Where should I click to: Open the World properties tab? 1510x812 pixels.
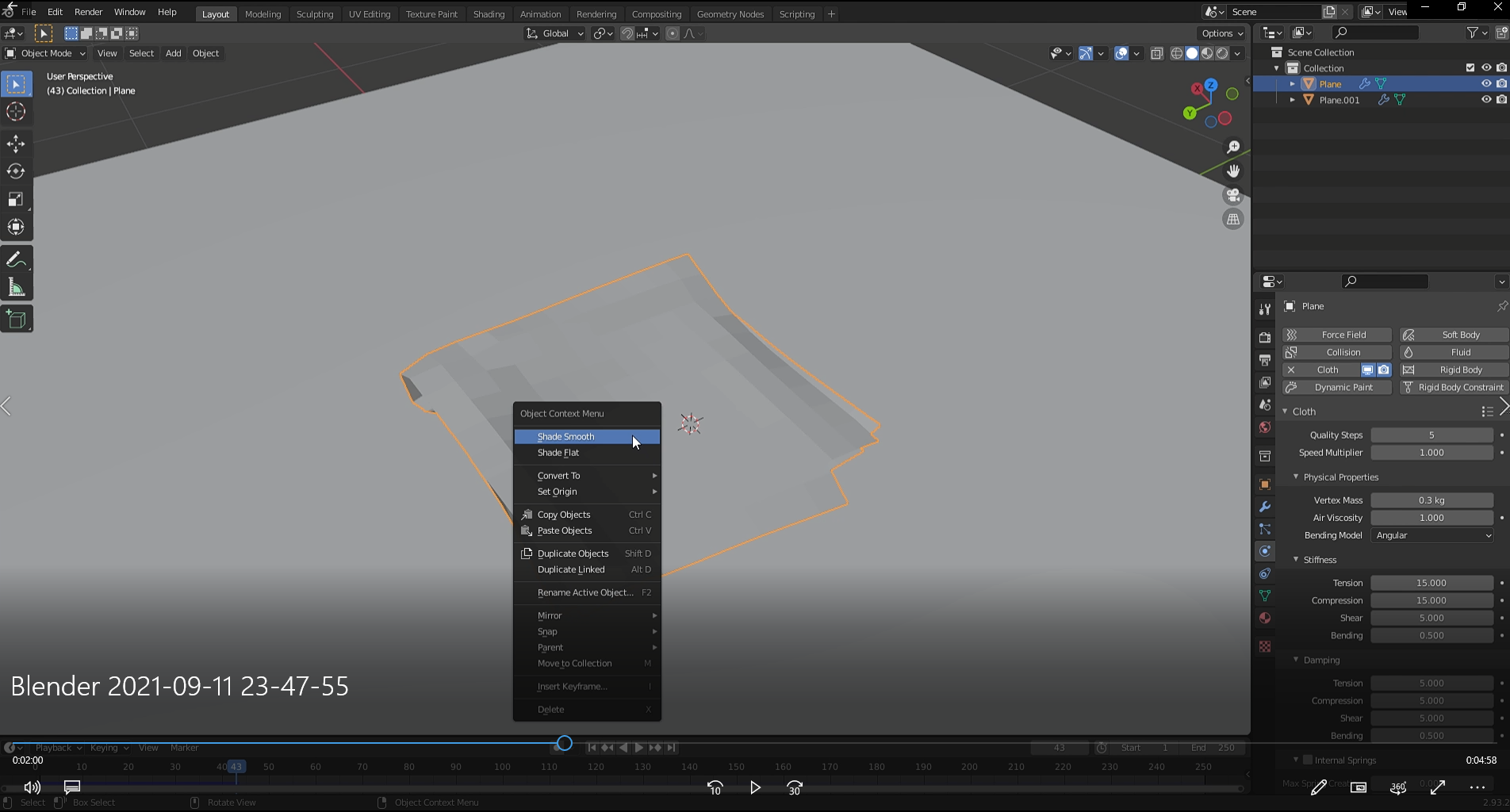[1265, 427]
